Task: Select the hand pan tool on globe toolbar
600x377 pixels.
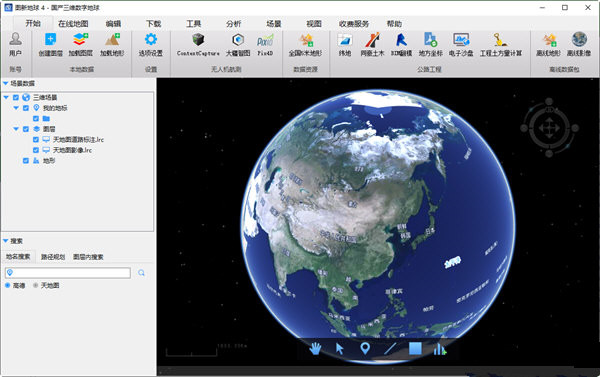Action: [x=315, y=348]
